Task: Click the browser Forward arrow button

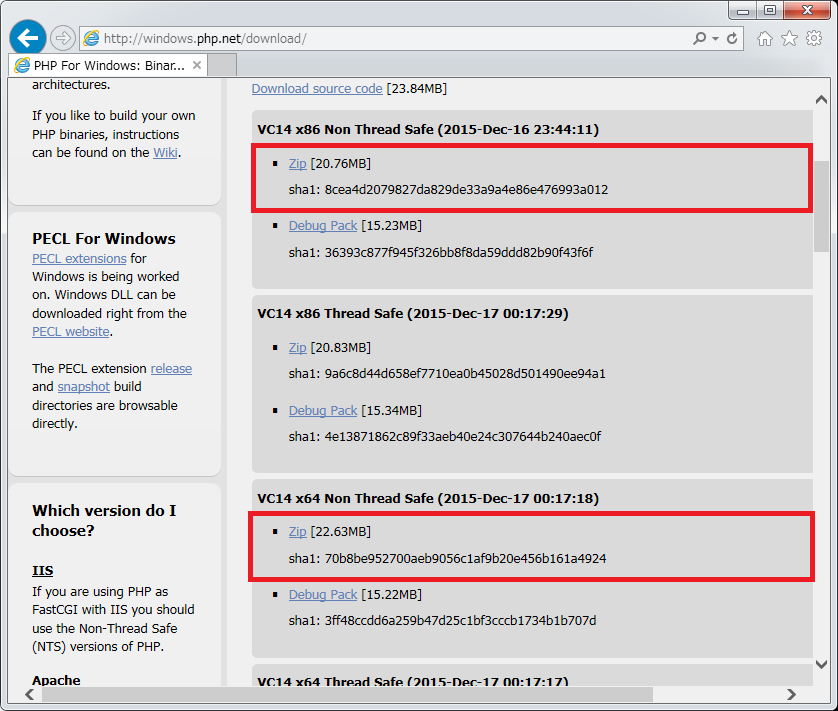Action: click(x=63, y=38)
